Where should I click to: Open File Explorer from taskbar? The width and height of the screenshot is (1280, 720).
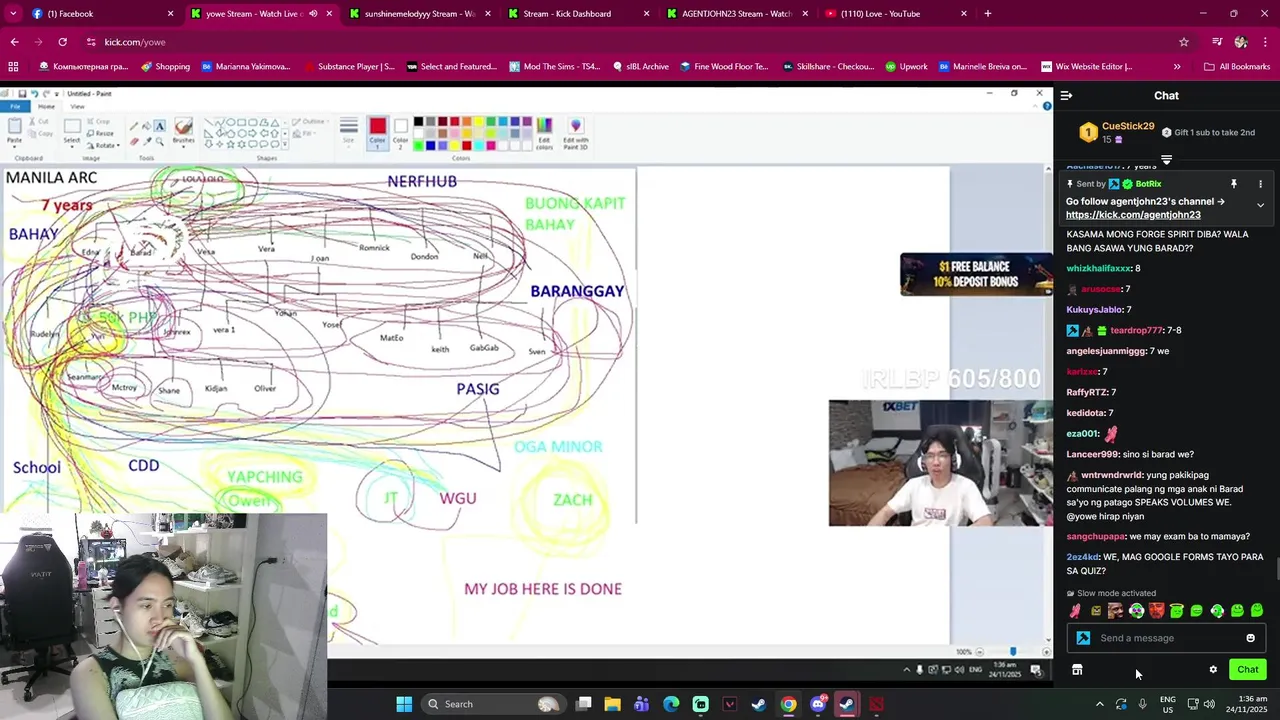(x=613, y=704)
